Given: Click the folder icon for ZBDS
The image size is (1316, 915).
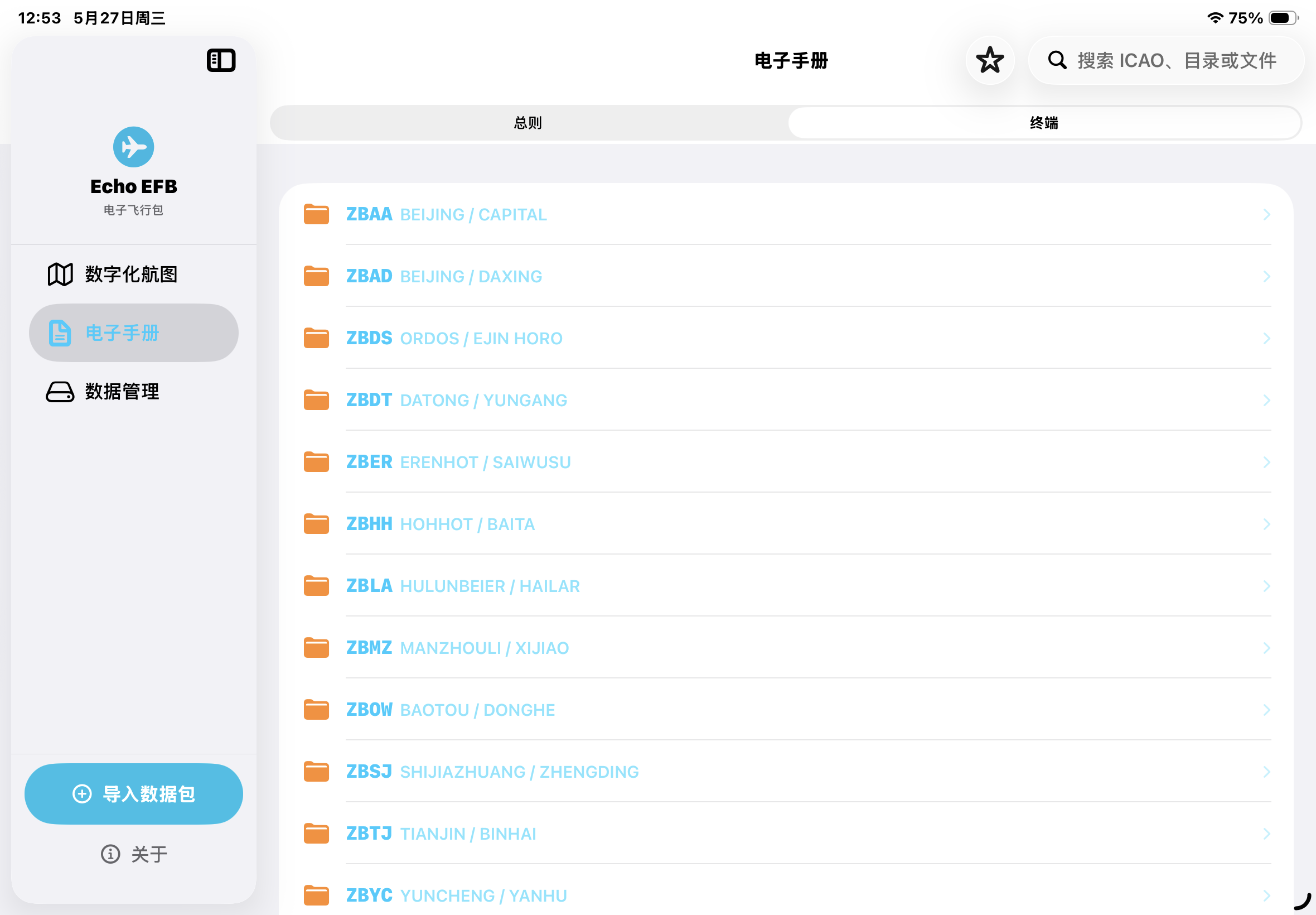Looking at the screenshot, I should click(316, 338).
